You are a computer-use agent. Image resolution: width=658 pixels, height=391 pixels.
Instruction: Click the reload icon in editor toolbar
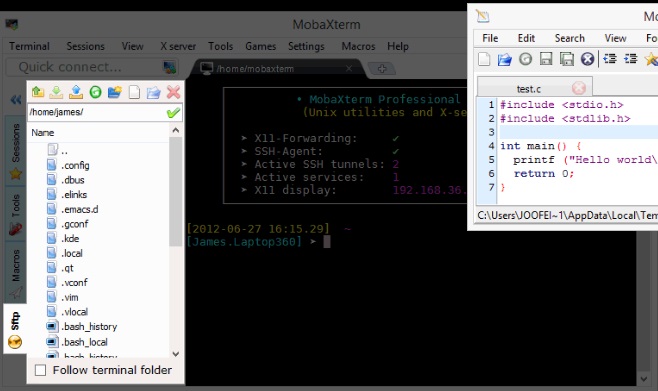click(x=525, y=59)
